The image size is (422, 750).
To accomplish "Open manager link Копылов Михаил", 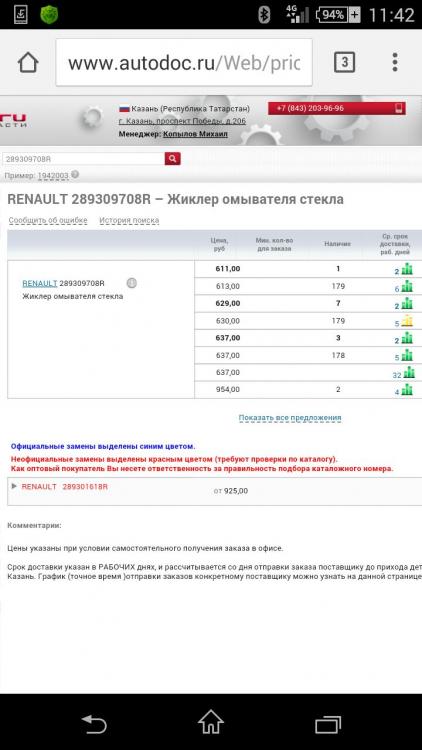I will click(x=195, y=134).
